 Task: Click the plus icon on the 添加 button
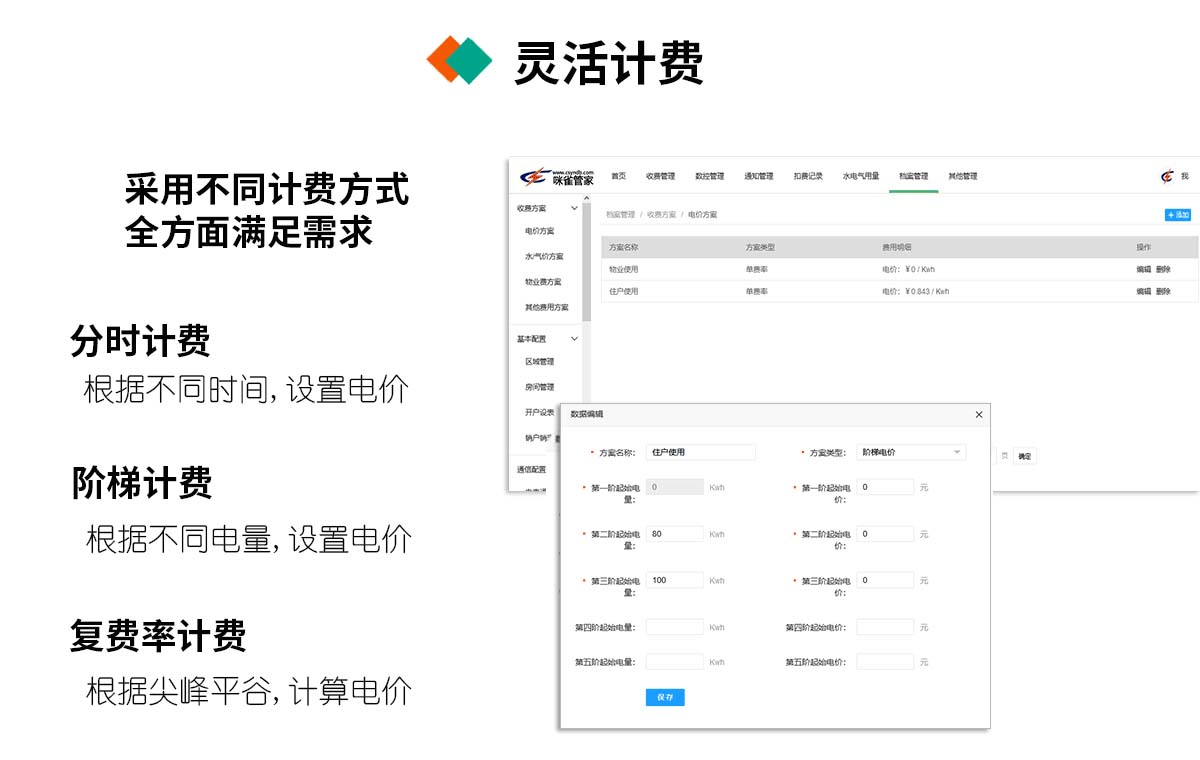point(1170,213)
